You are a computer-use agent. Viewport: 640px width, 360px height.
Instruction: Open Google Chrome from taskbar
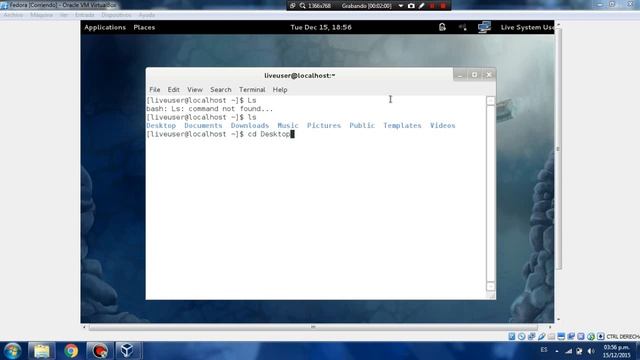click(71, 351)
